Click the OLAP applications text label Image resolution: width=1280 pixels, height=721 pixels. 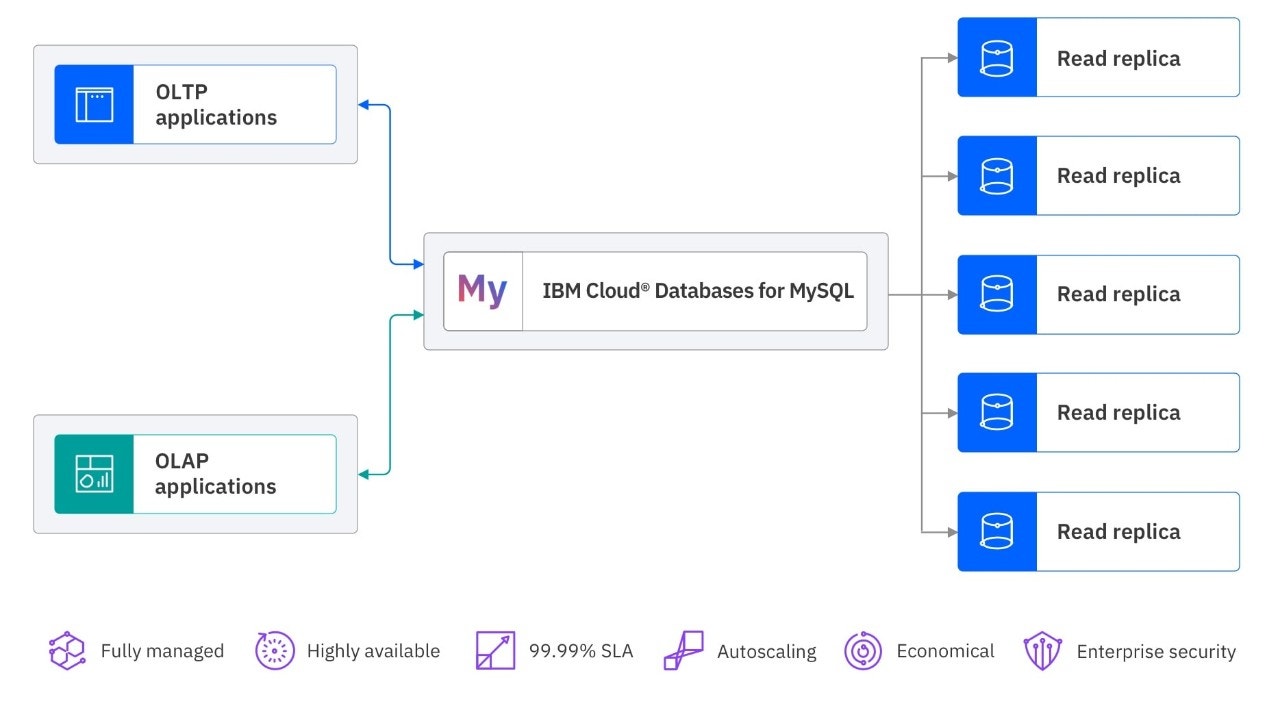pyautogui.click(x=214, y=474)
